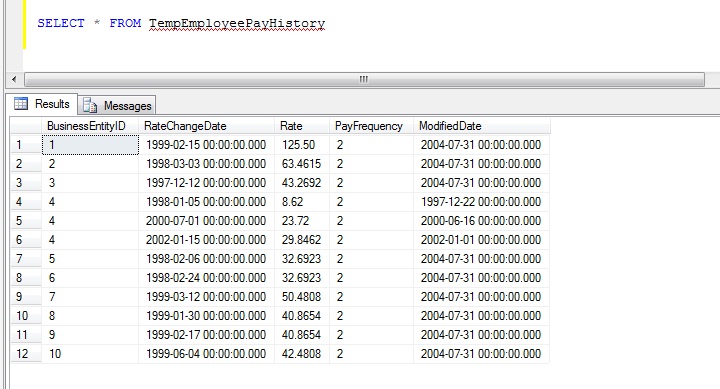The image size is (720, 389).
Task: Click RateChangeDate 1999-02-17 00:00:00.000
Action: (207, 335)
